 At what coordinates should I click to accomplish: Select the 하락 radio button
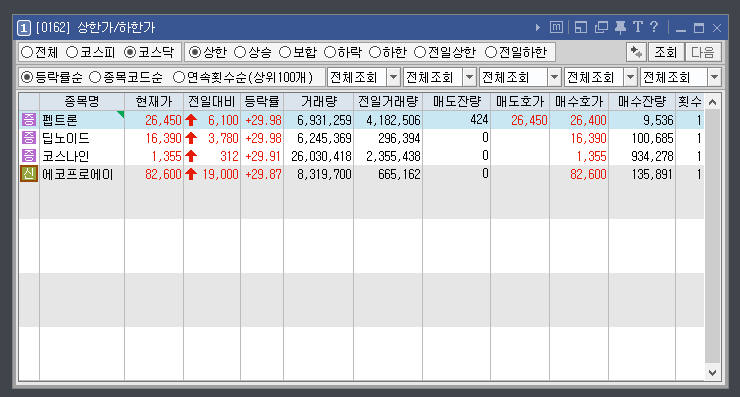point(330,52)
